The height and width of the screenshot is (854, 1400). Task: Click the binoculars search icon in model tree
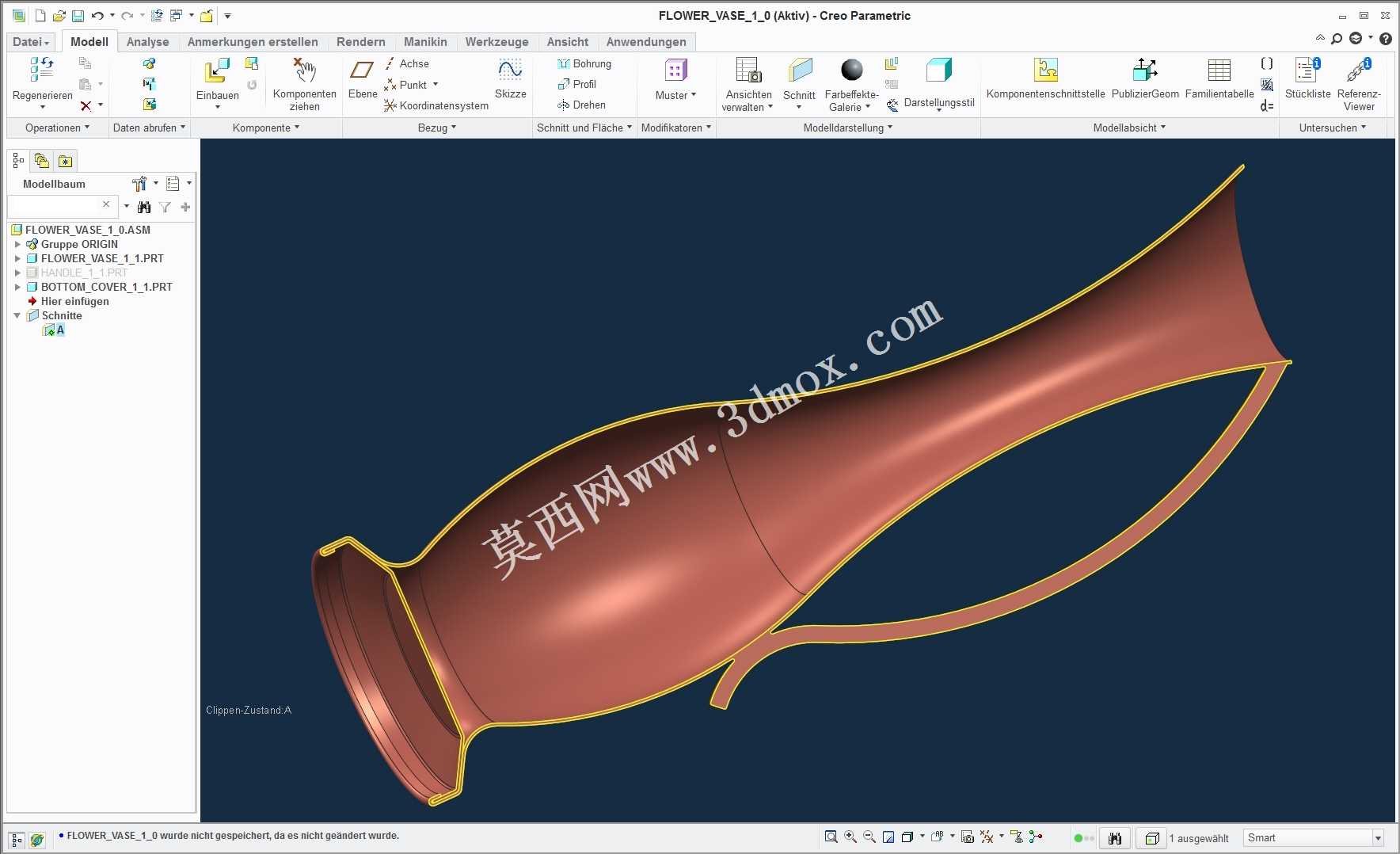(x=143, y=207)
